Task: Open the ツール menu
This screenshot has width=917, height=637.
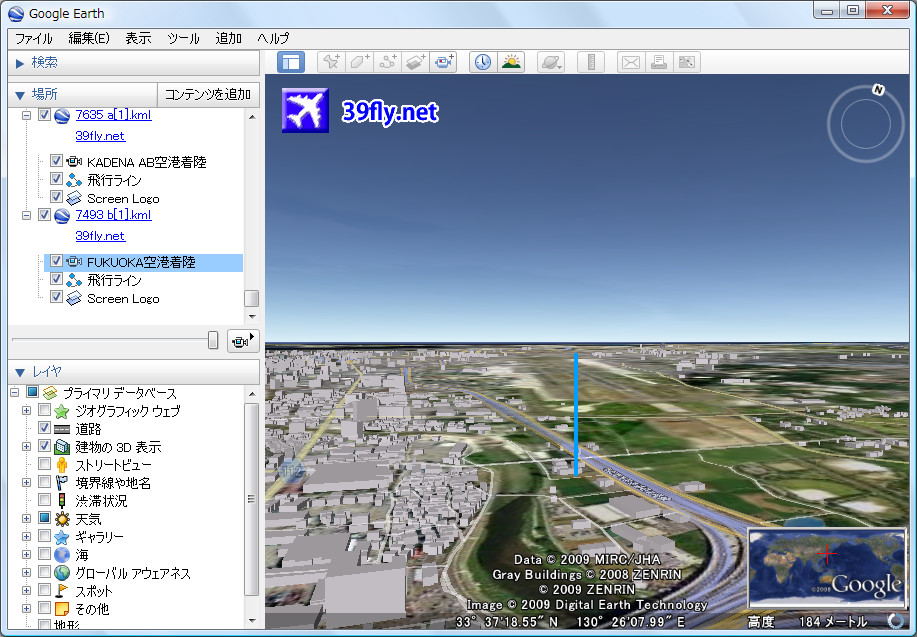Action: click(x=183, y=38)
